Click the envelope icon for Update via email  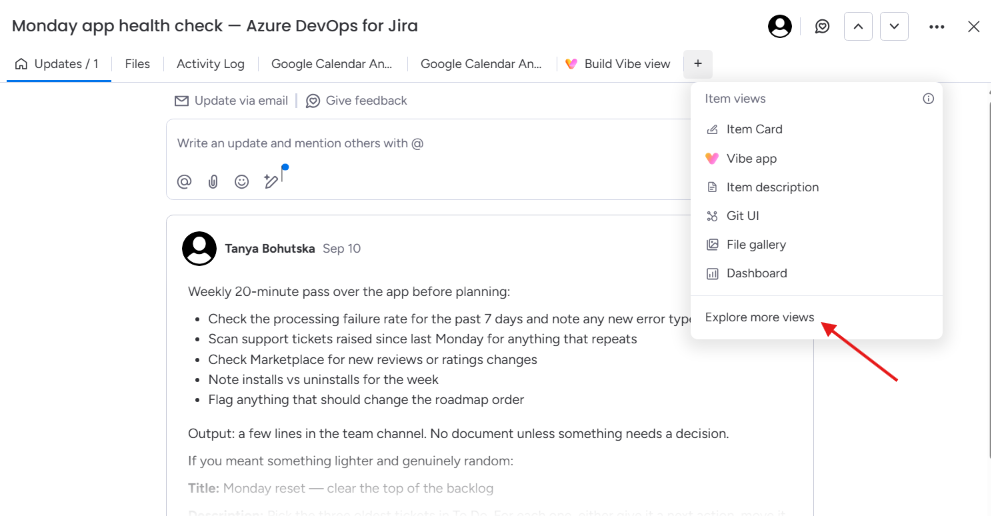181,101
